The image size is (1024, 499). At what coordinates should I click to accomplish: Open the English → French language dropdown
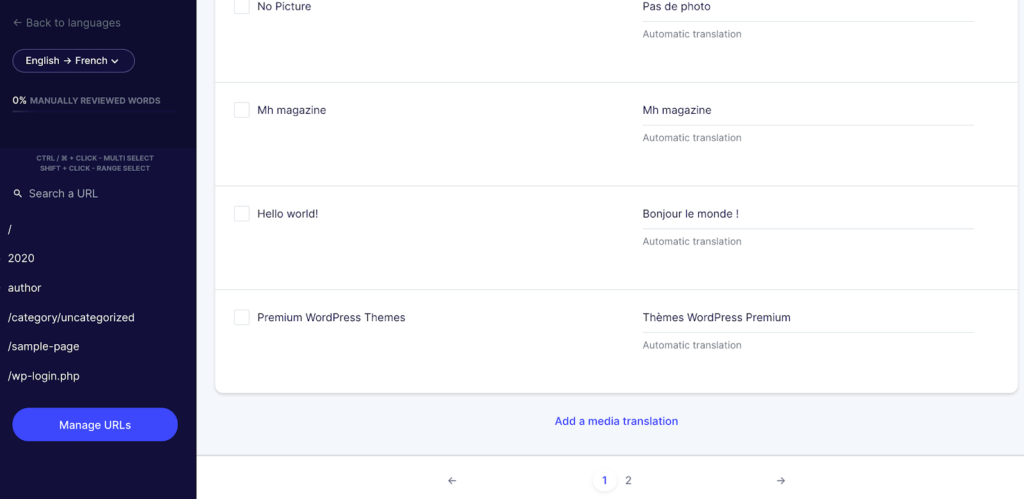pos(73,61)
